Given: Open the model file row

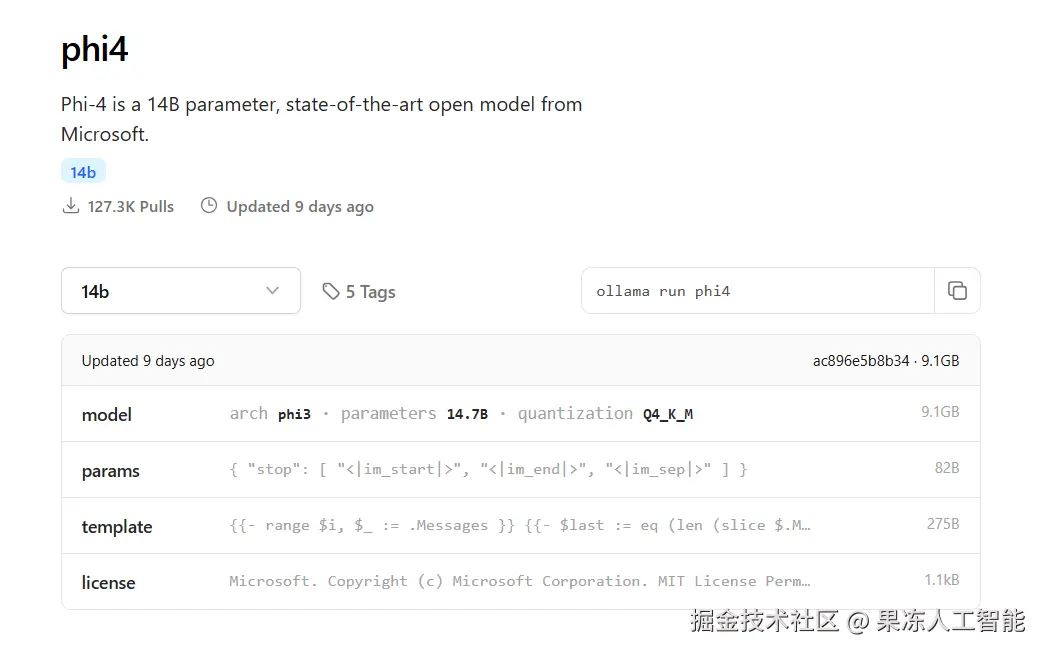Looking at the screenshot, I should [x=107, y=414].
